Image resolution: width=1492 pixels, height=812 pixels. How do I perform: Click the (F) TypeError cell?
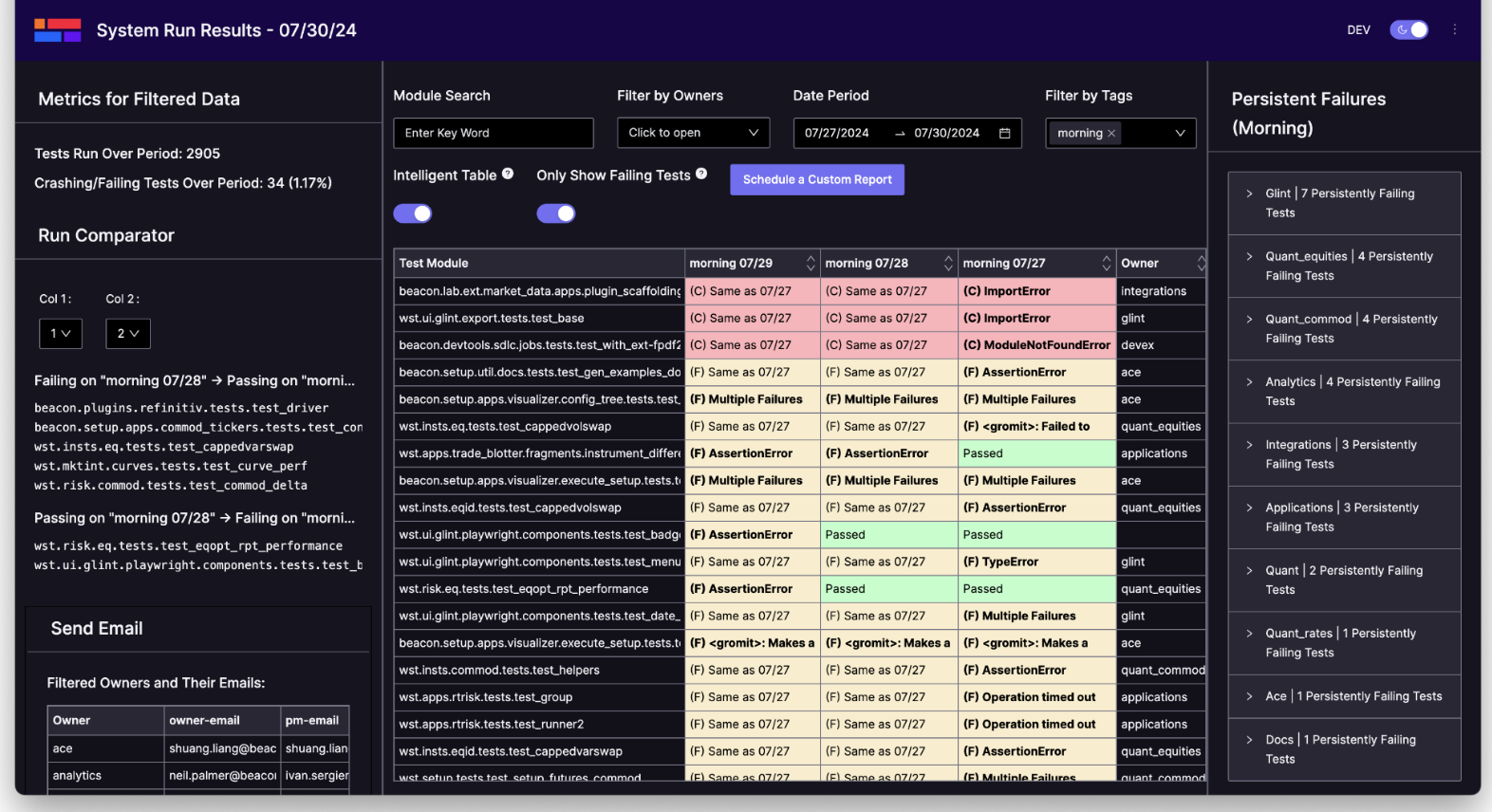click(x=1037, y=562)
